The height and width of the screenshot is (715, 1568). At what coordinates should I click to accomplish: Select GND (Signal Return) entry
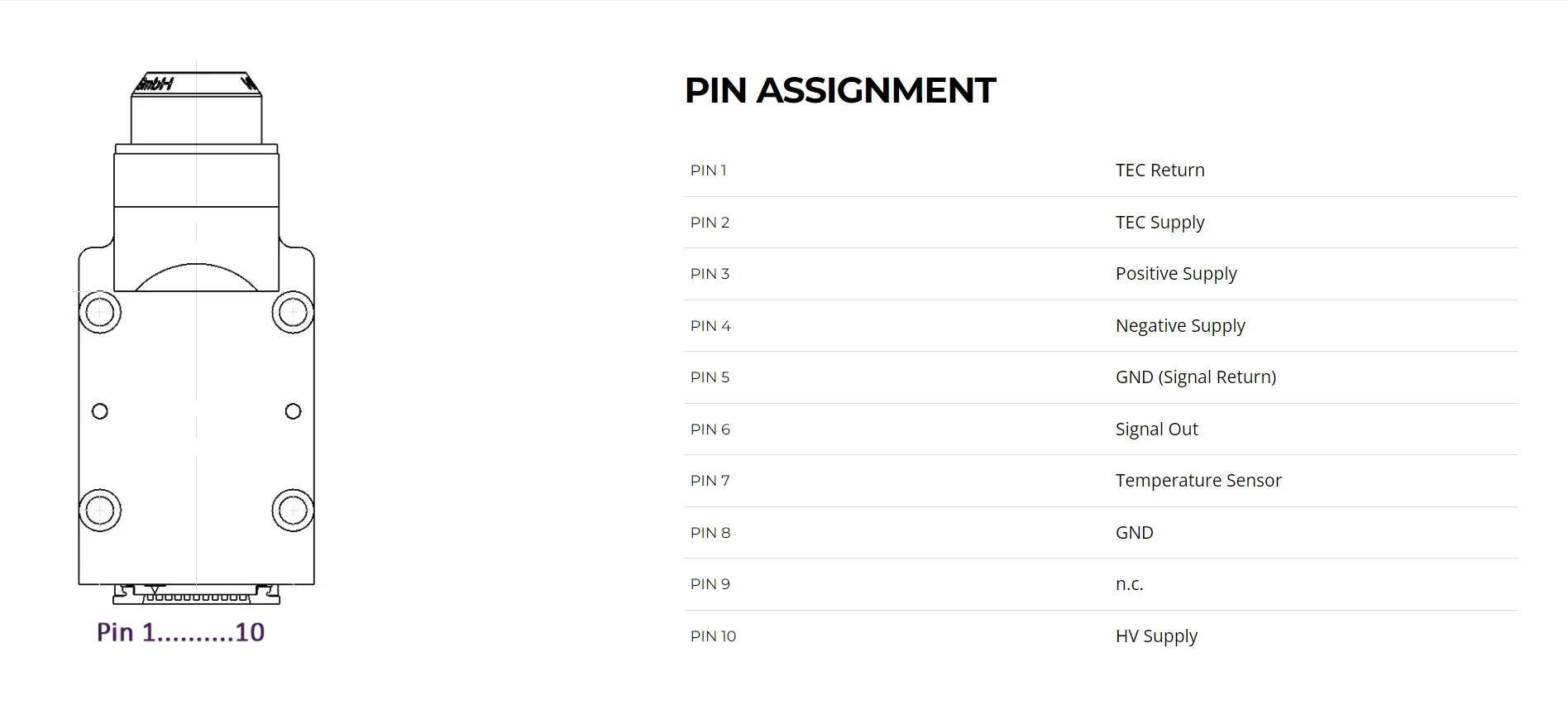[1196, 377]
